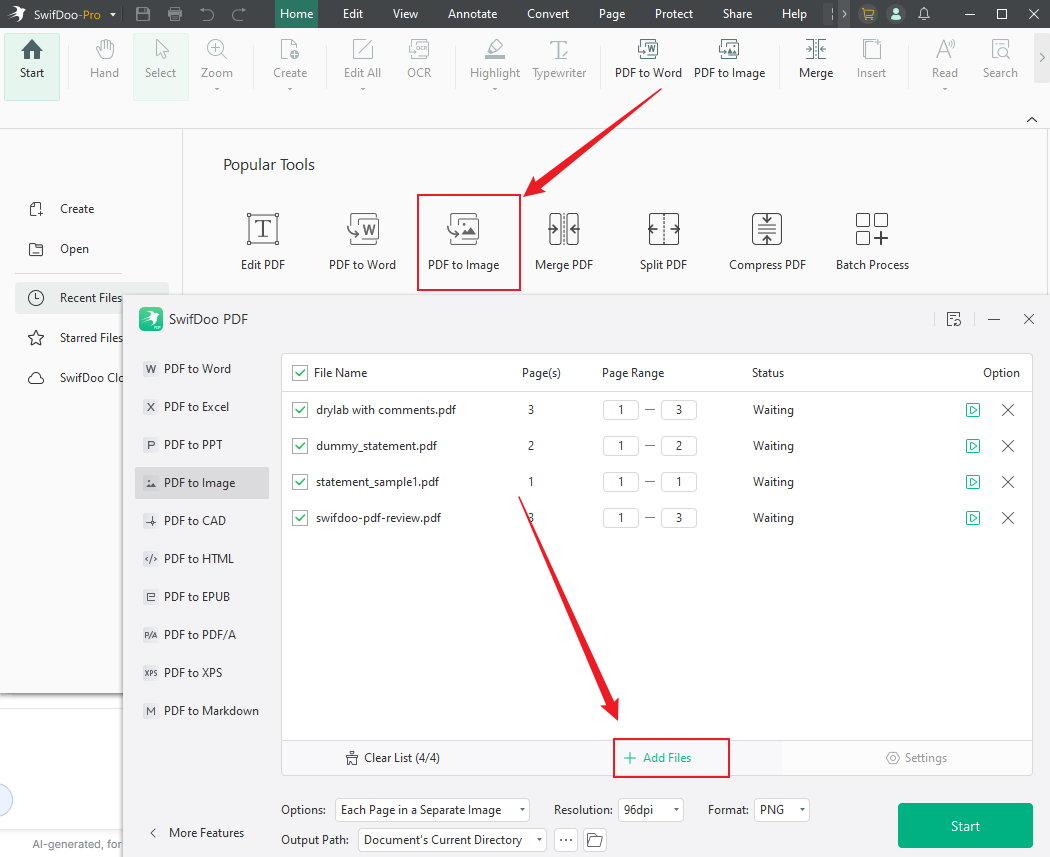Uncheck swifdoo-pdf-review.pdf from the list
This screenshot has height=857, width=1050.
[x=299, y=518]
